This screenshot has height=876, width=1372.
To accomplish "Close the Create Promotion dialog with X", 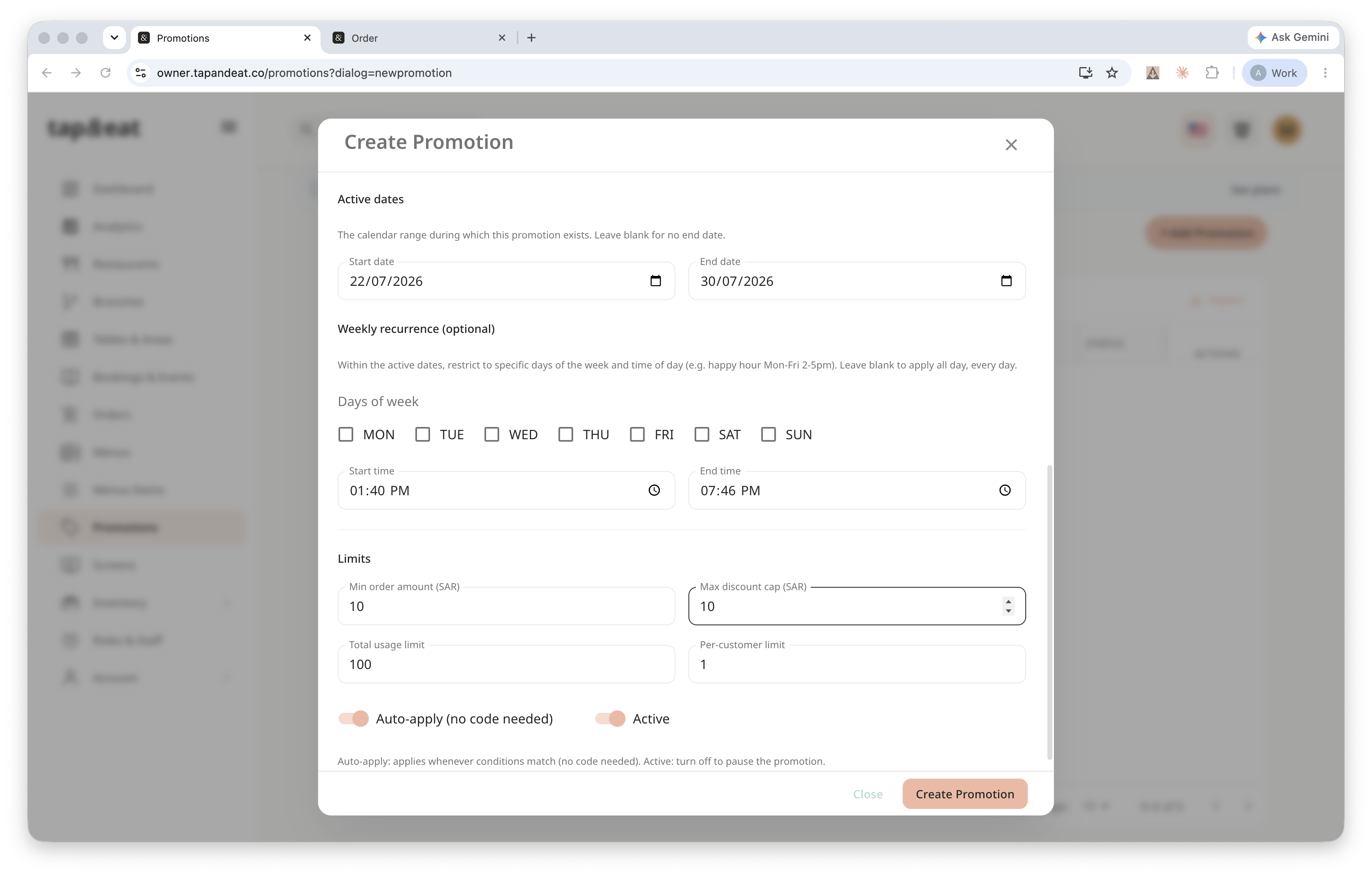I will (x=1011, y=145).
